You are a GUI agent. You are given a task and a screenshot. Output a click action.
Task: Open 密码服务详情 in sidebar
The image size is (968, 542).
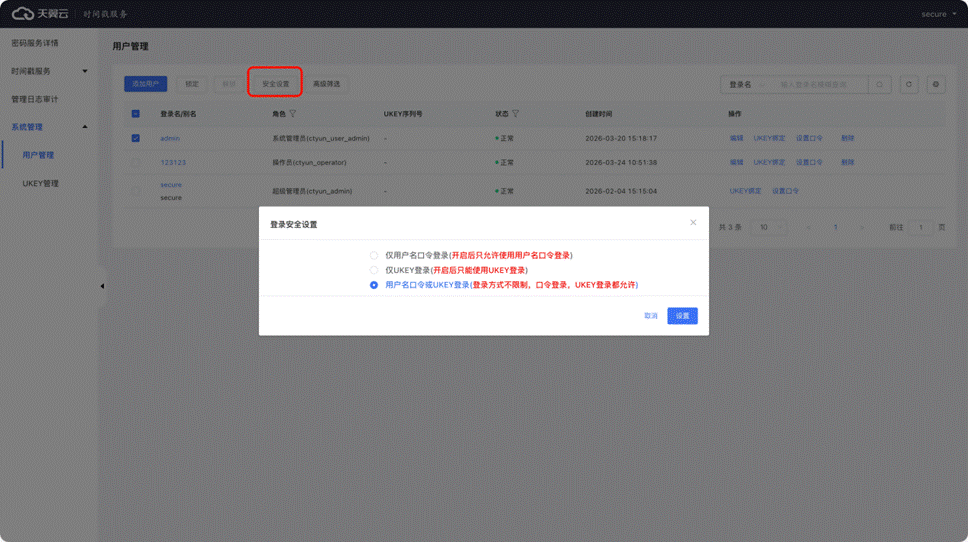[35, 43]
